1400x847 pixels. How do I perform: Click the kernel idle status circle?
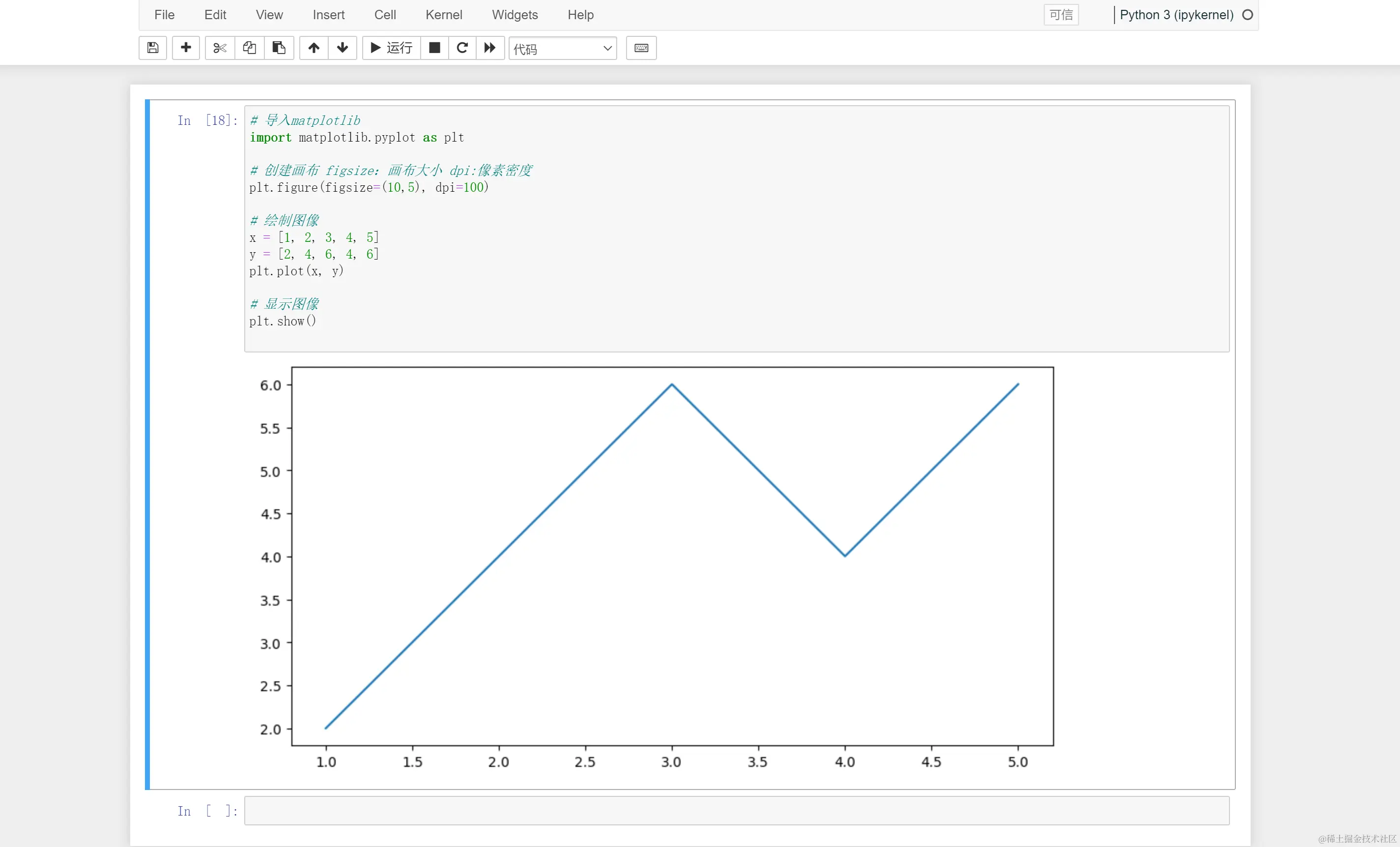point(1247,15)
